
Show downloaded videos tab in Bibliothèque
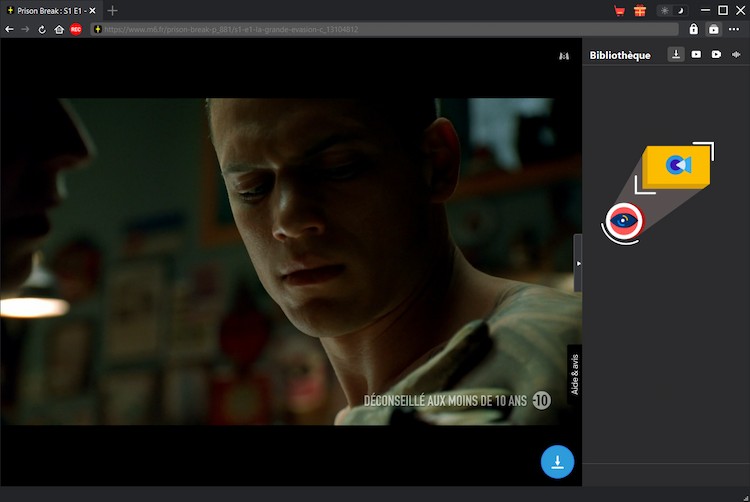tap(696, 55)
